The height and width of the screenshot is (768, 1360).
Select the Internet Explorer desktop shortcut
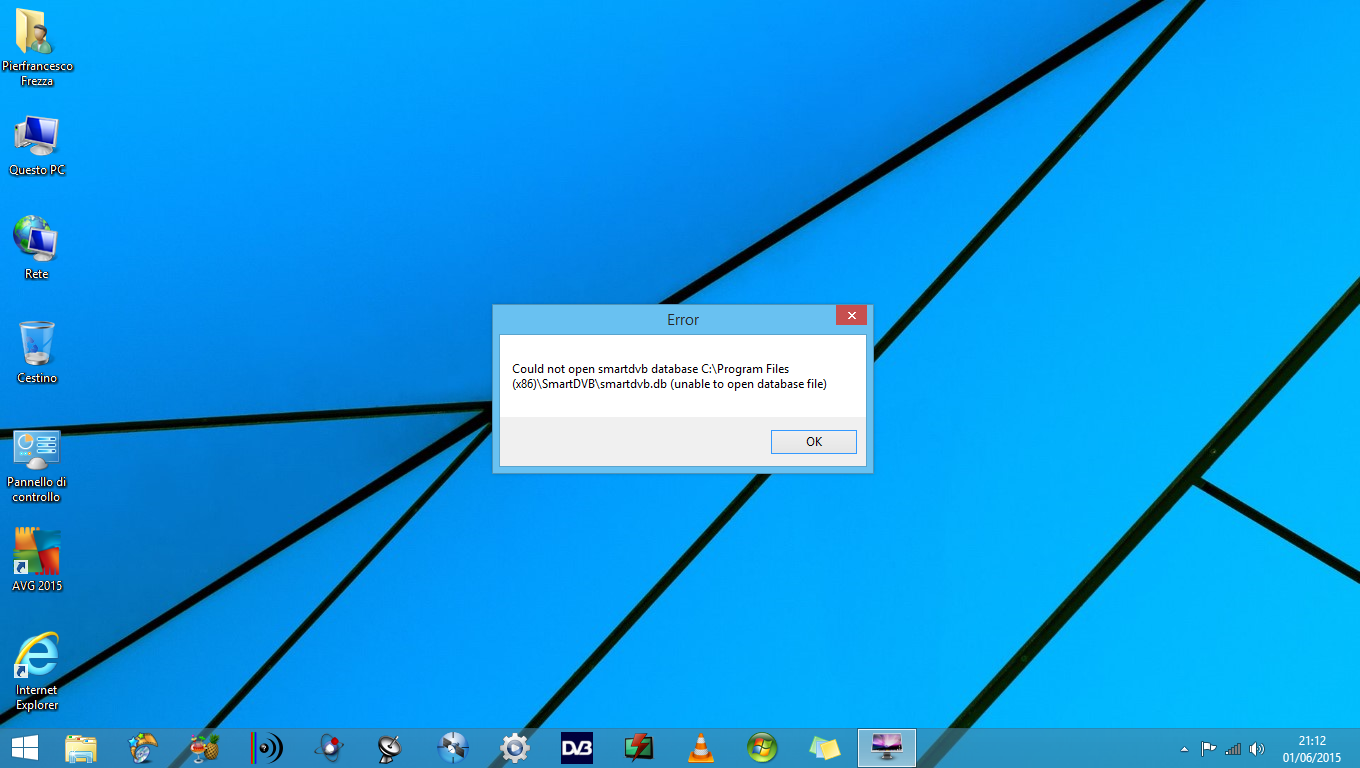(x=37, y=671)
